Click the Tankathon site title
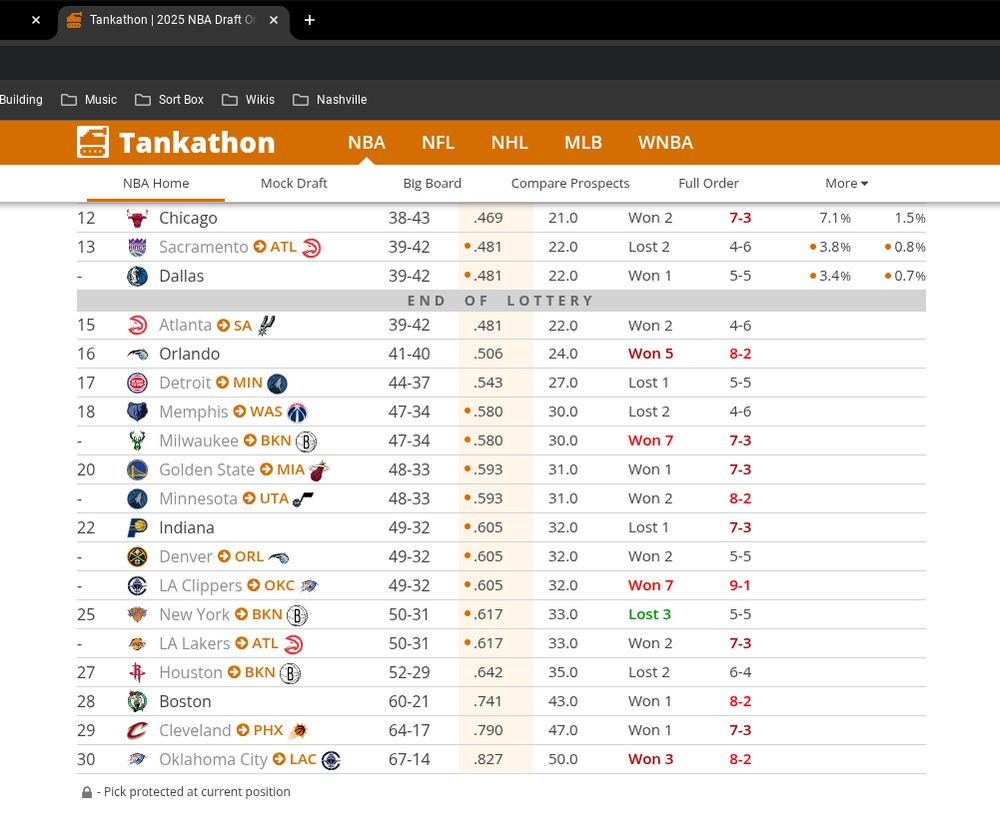 (196, 142)
